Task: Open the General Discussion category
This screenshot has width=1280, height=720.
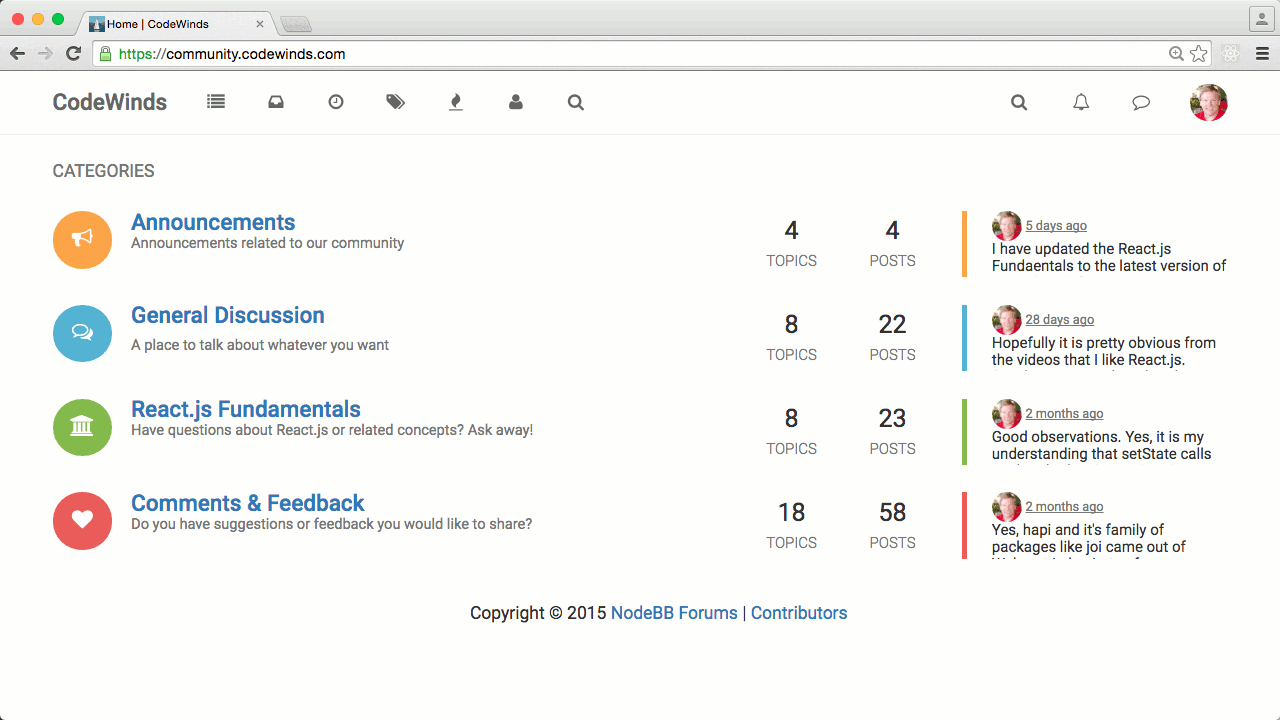Action: pos(228,315)
